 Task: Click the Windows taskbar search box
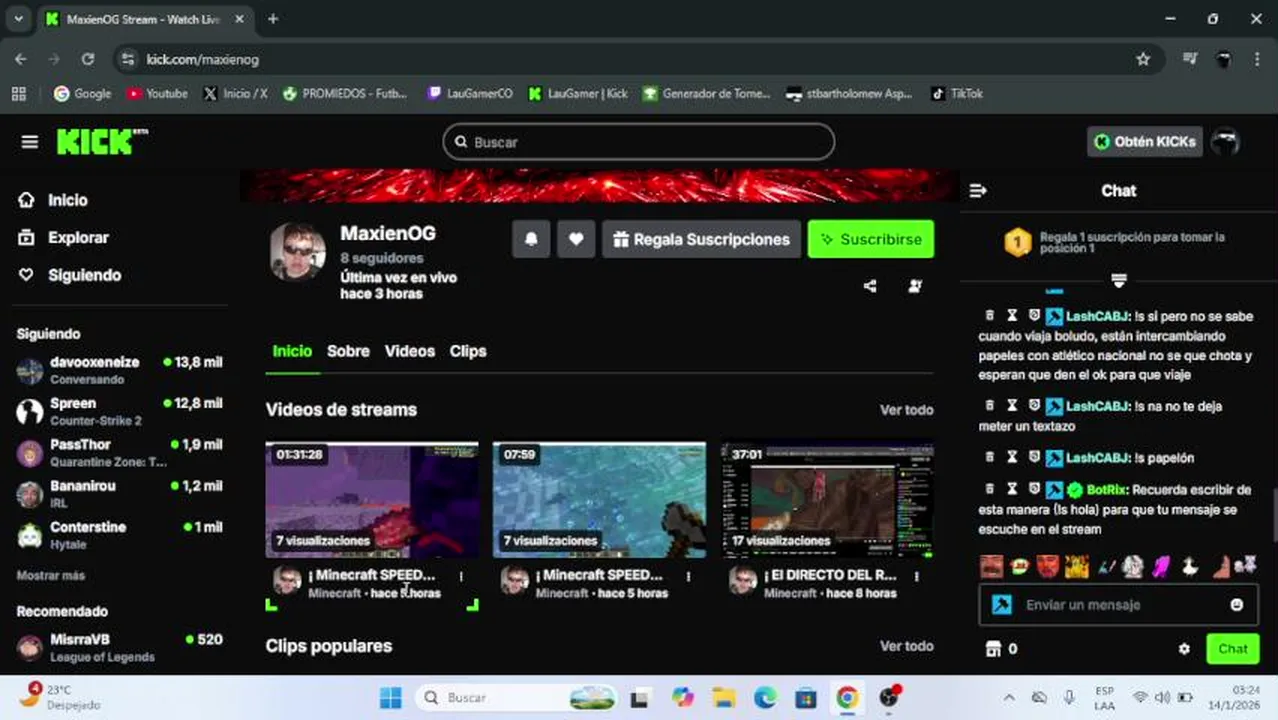pos(516,697)
